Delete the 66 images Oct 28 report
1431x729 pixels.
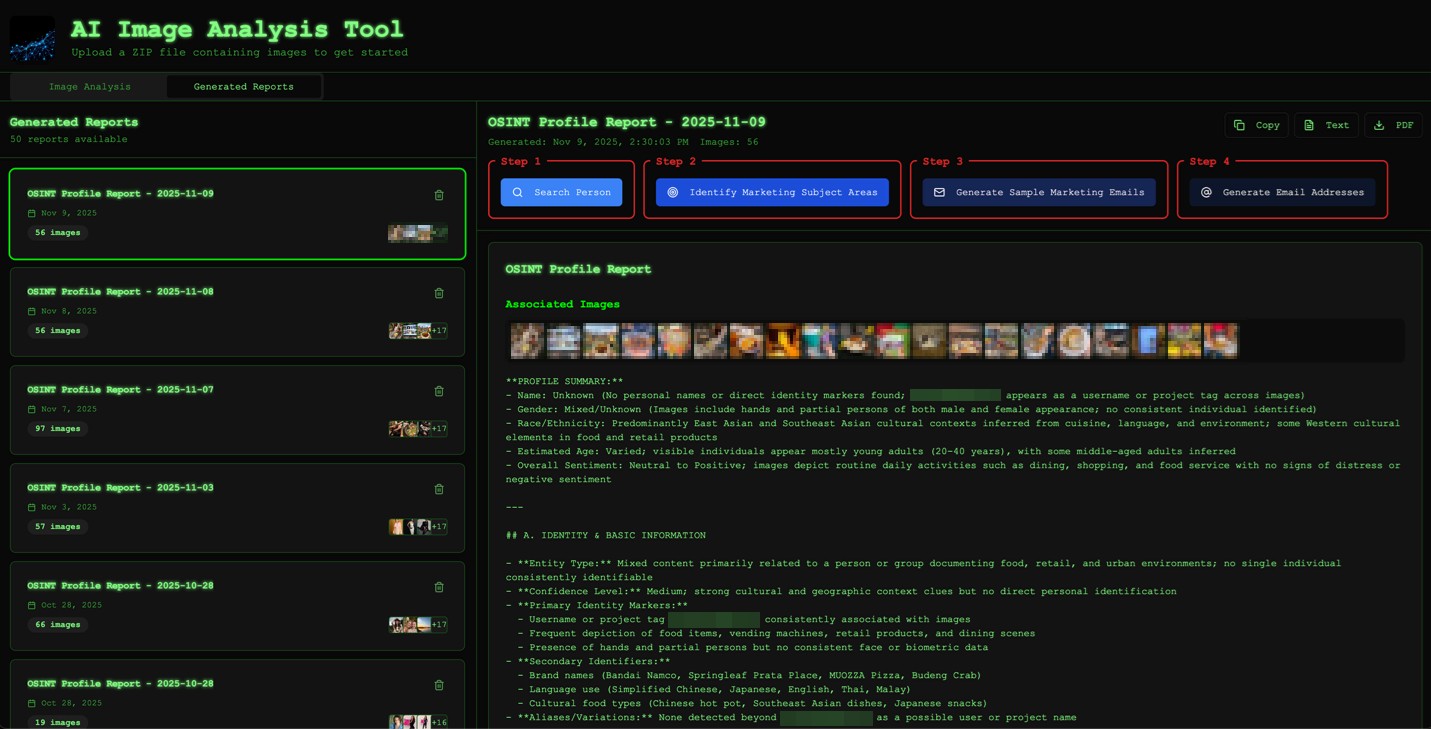pyautogui.click(x=439, y=587)
